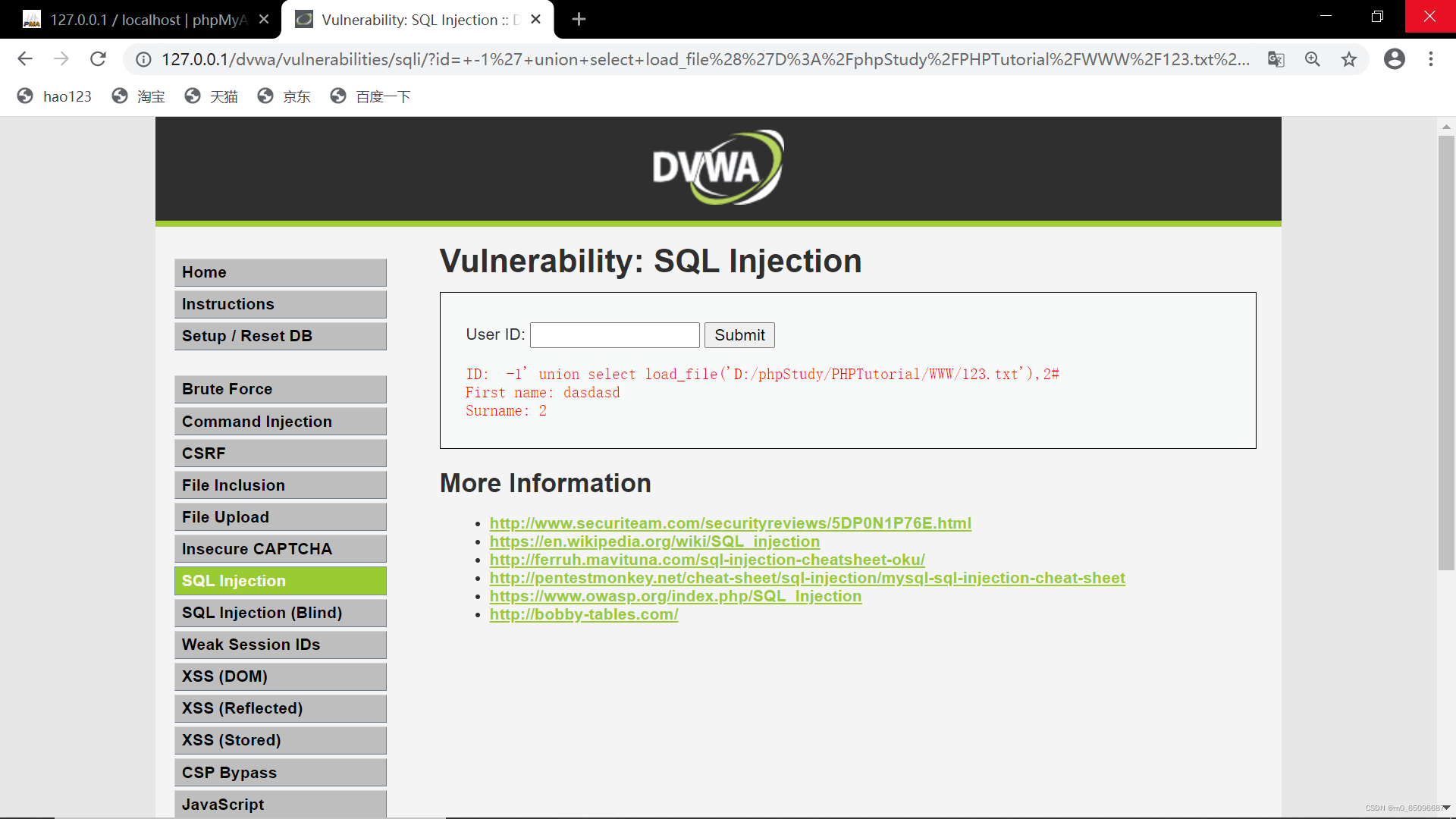
Task: Click the site information icon
Action: (x=143, y=59)
